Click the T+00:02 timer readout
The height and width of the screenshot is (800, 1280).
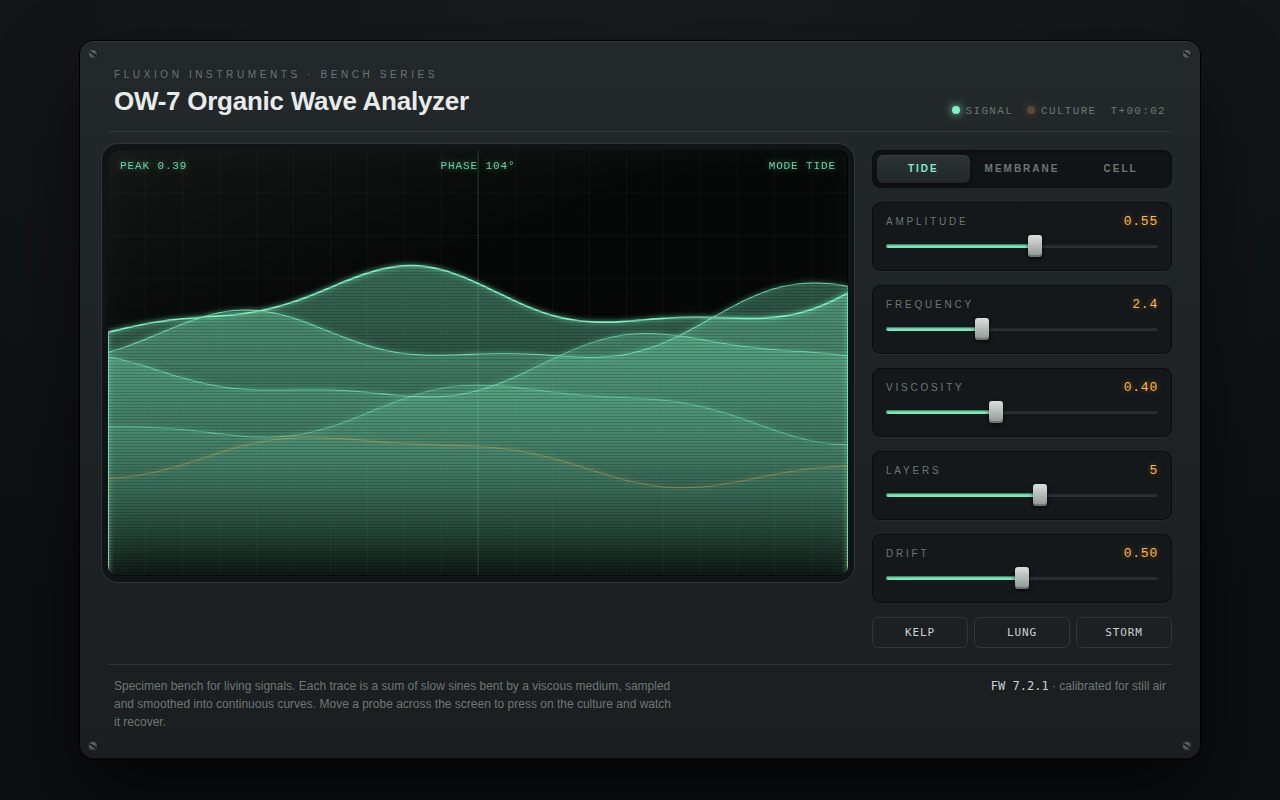click(x=1138, y=111)
